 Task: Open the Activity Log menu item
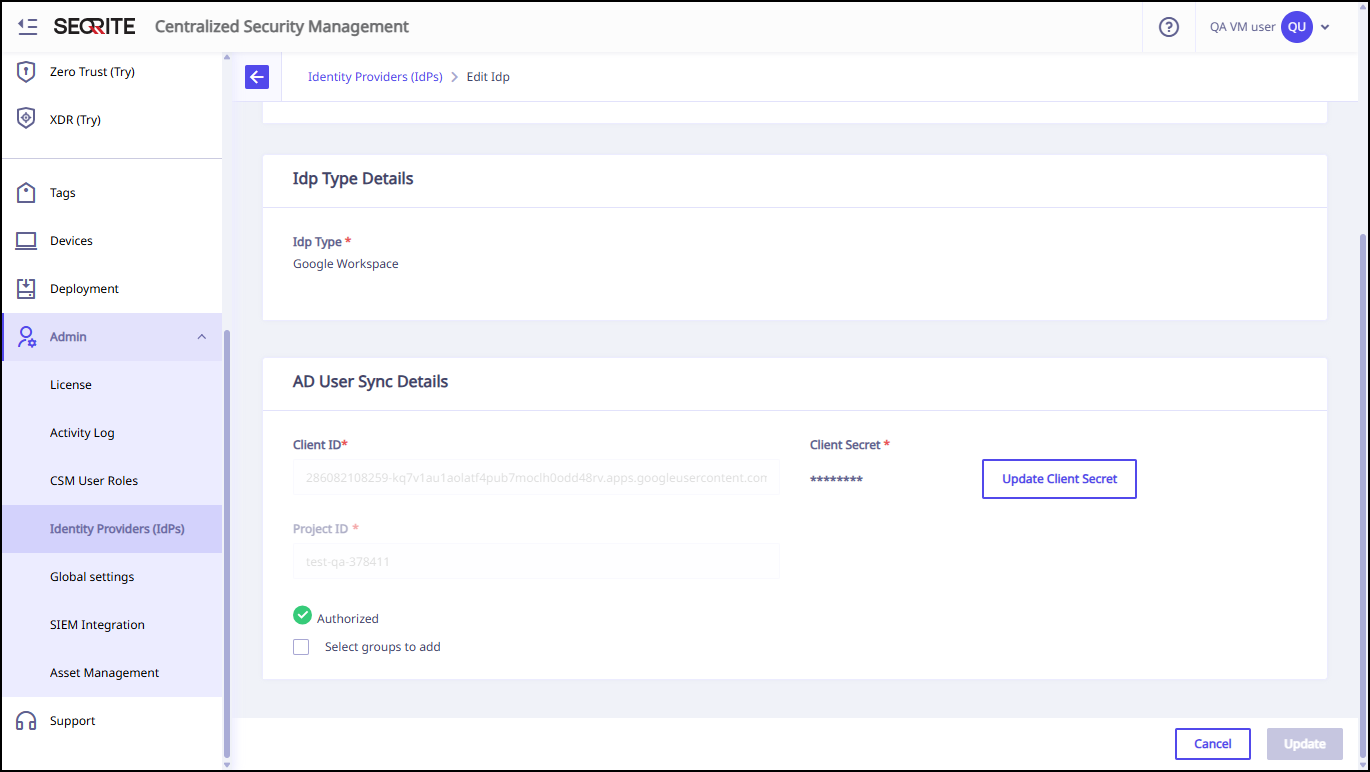82,433
